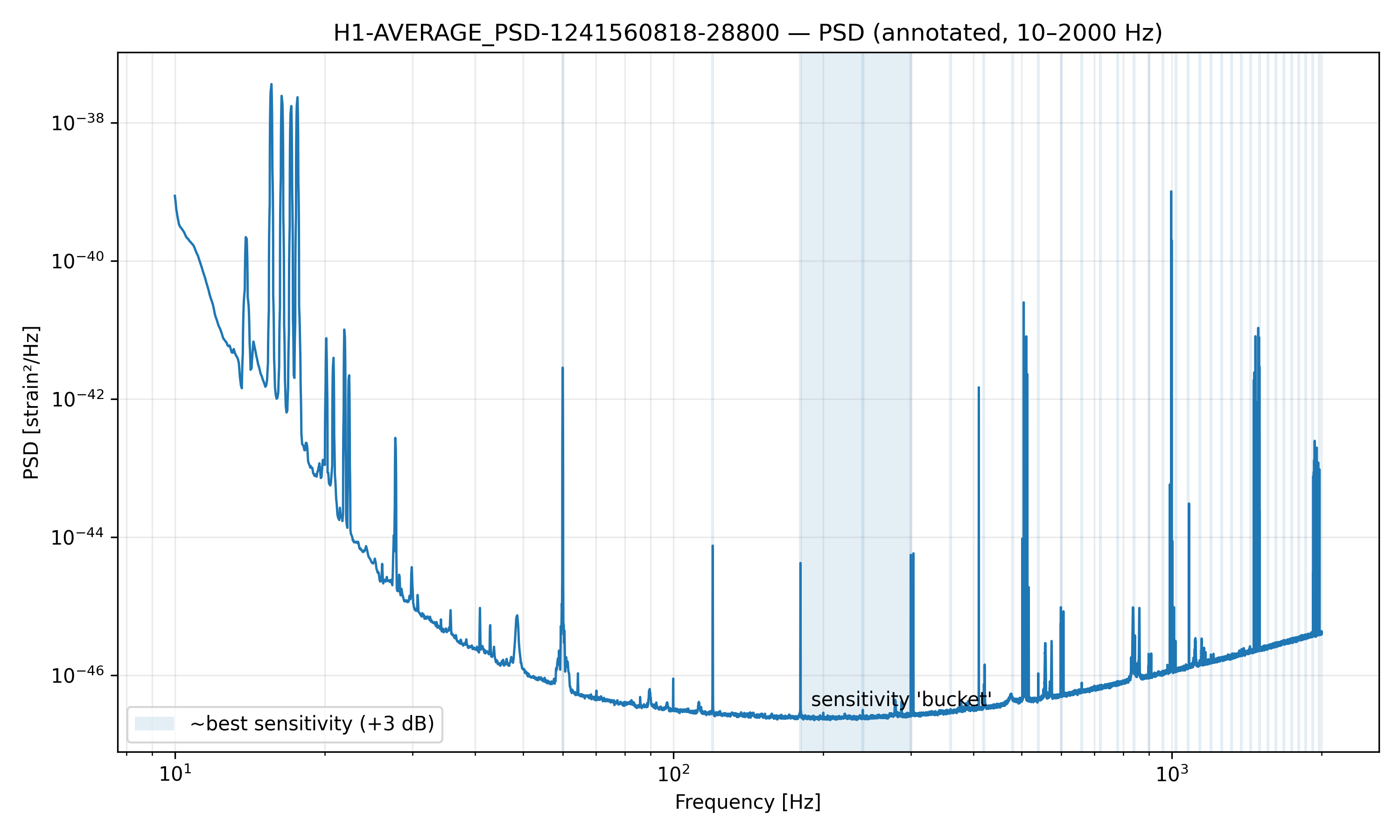
Task: Click the 'Frequency [Hz]' x-axis label
Action: (x=748, y=802)
